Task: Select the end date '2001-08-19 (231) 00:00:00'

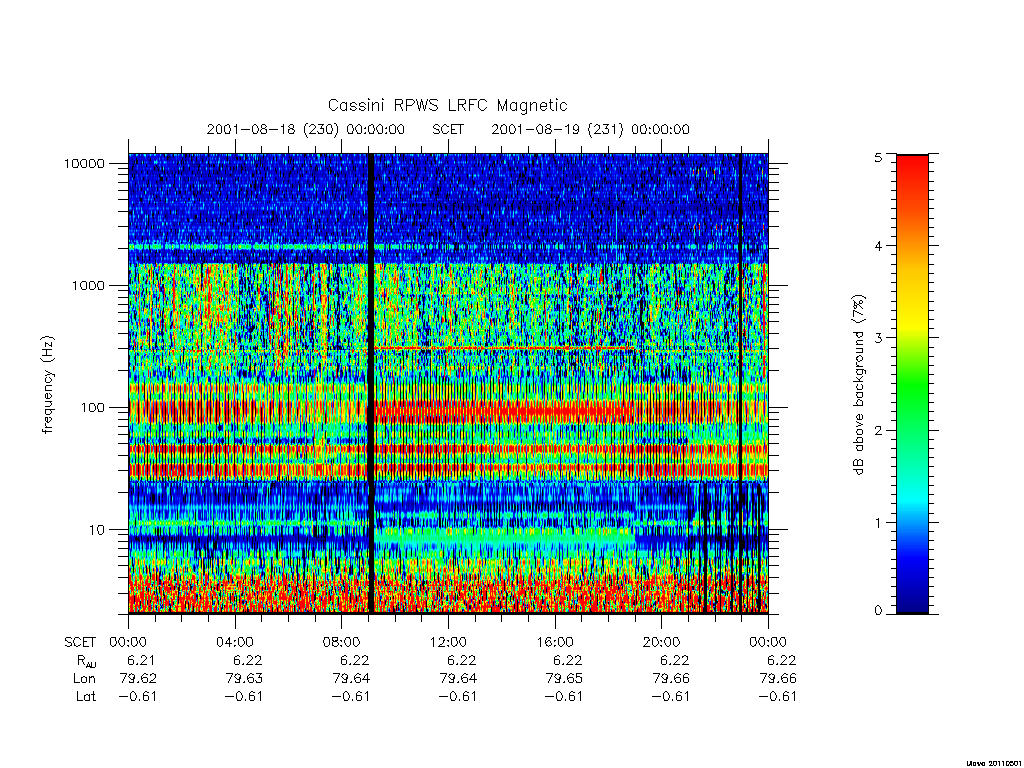Action: pyautogui.click(x=590, y=129)
